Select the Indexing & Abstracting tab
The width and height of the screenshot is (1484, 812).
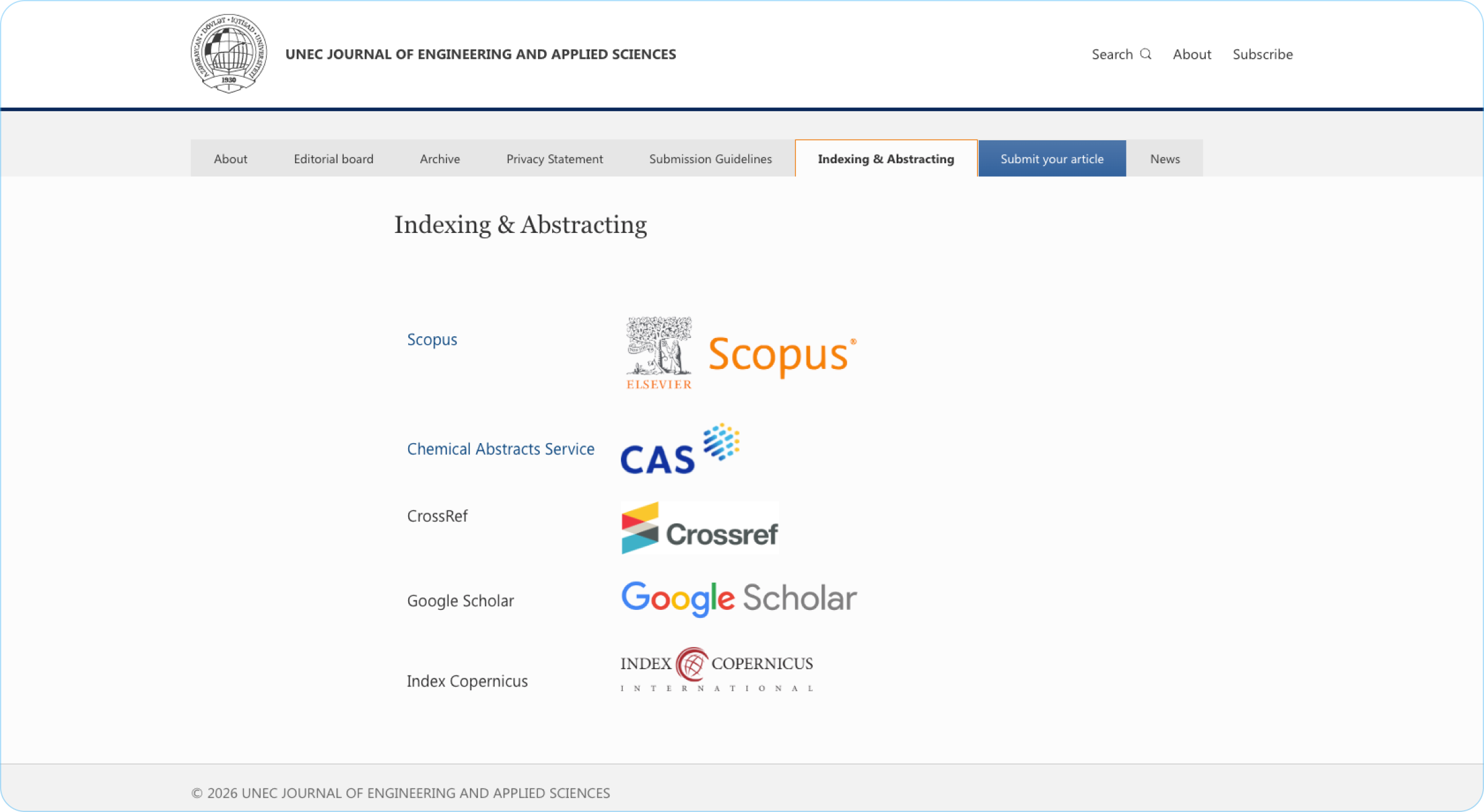click(885, 159)
